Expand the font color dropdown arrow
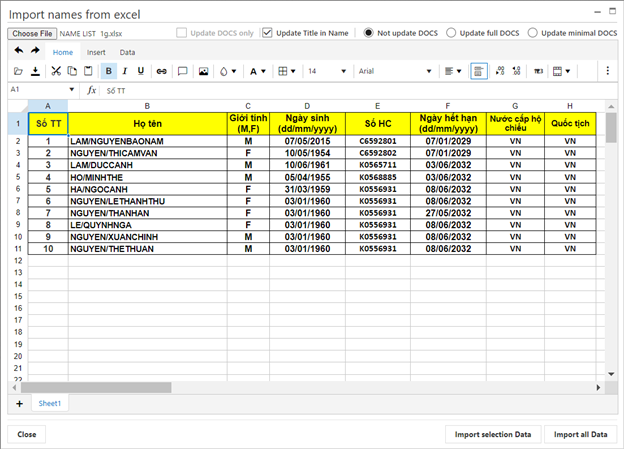 coord(263,71)
